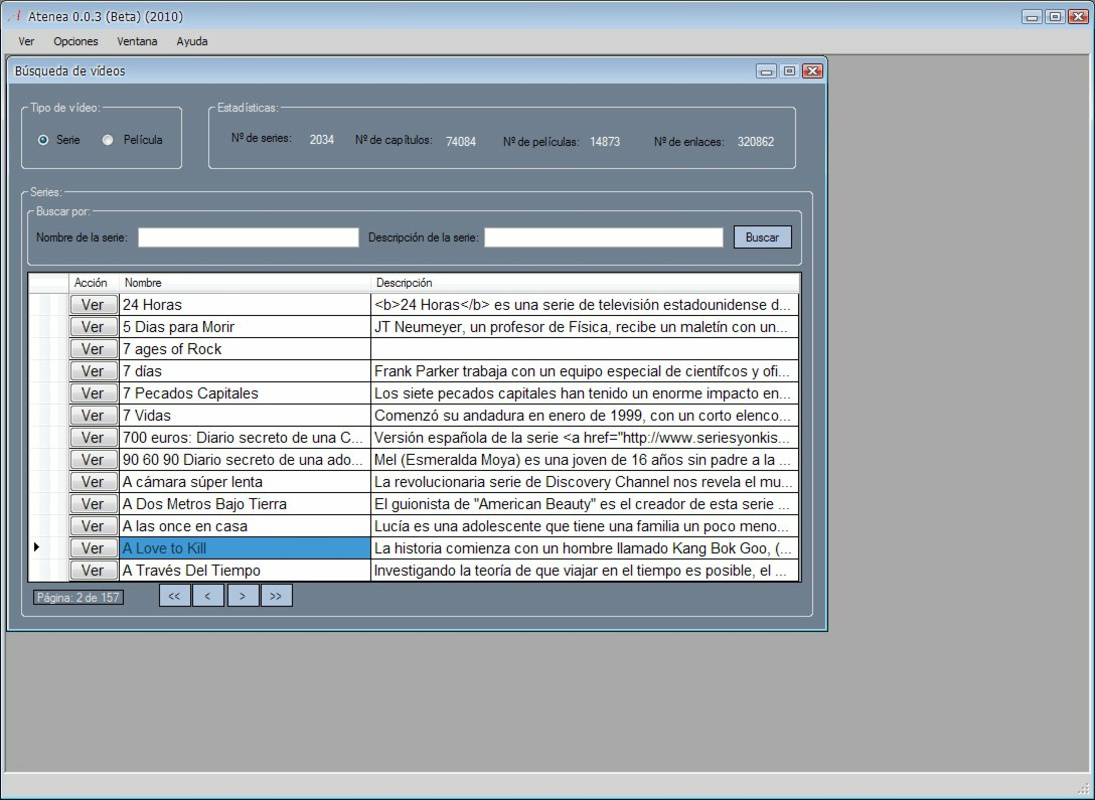Click Ver button for 7 Vidas
The height and width of the screenshot is (800, 1095).
pos(94,415)
